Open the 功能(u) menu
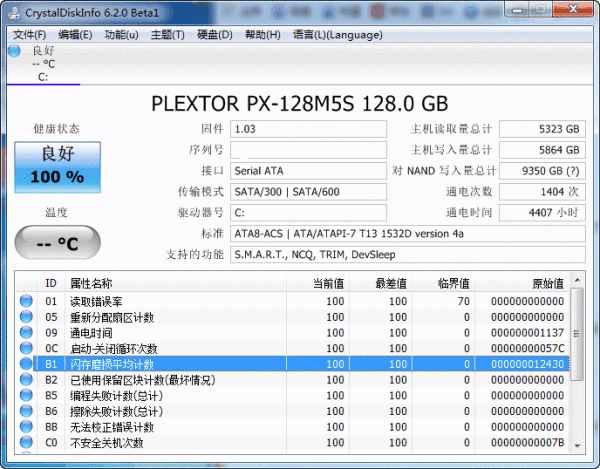The width and height of the screenshot is (600, 469). [121, 35]
